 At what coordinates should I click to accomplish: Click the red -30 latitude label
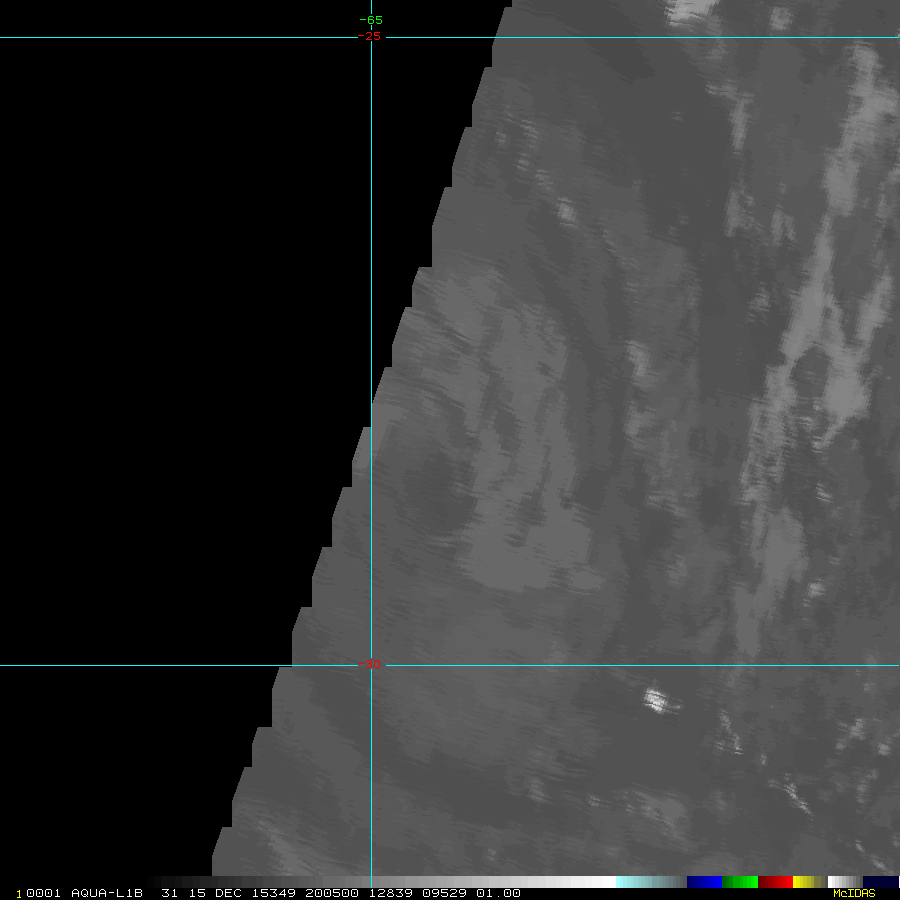371,664
